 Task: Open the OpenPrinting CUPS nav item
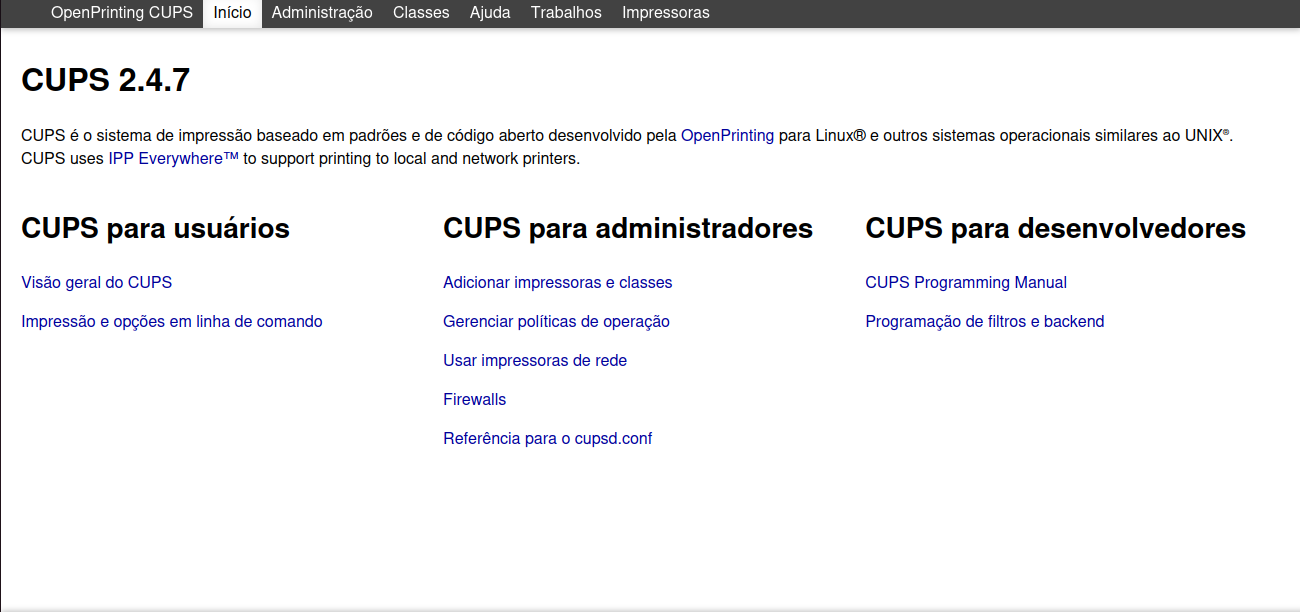(x=122, y=13)
